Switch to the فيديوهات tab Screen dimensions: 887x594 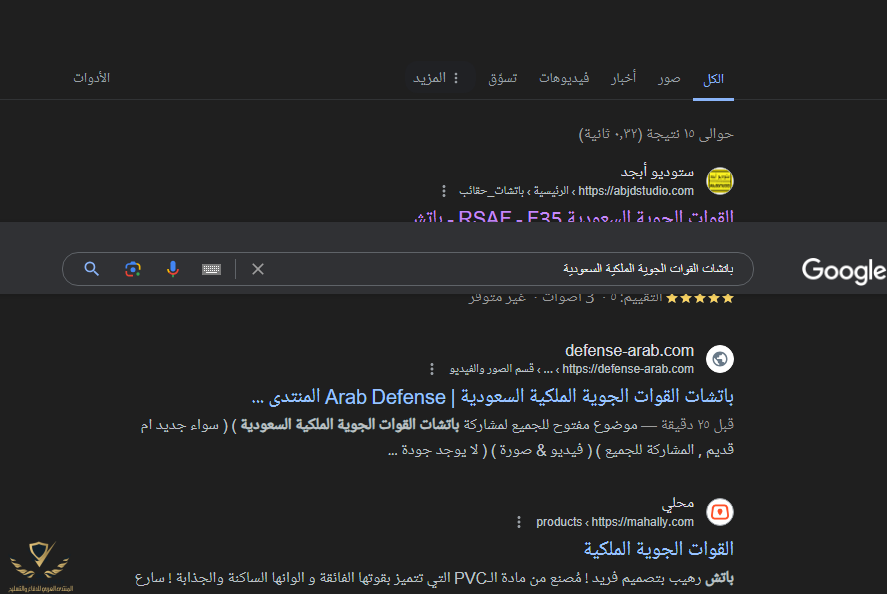click(x=564, y=78)
